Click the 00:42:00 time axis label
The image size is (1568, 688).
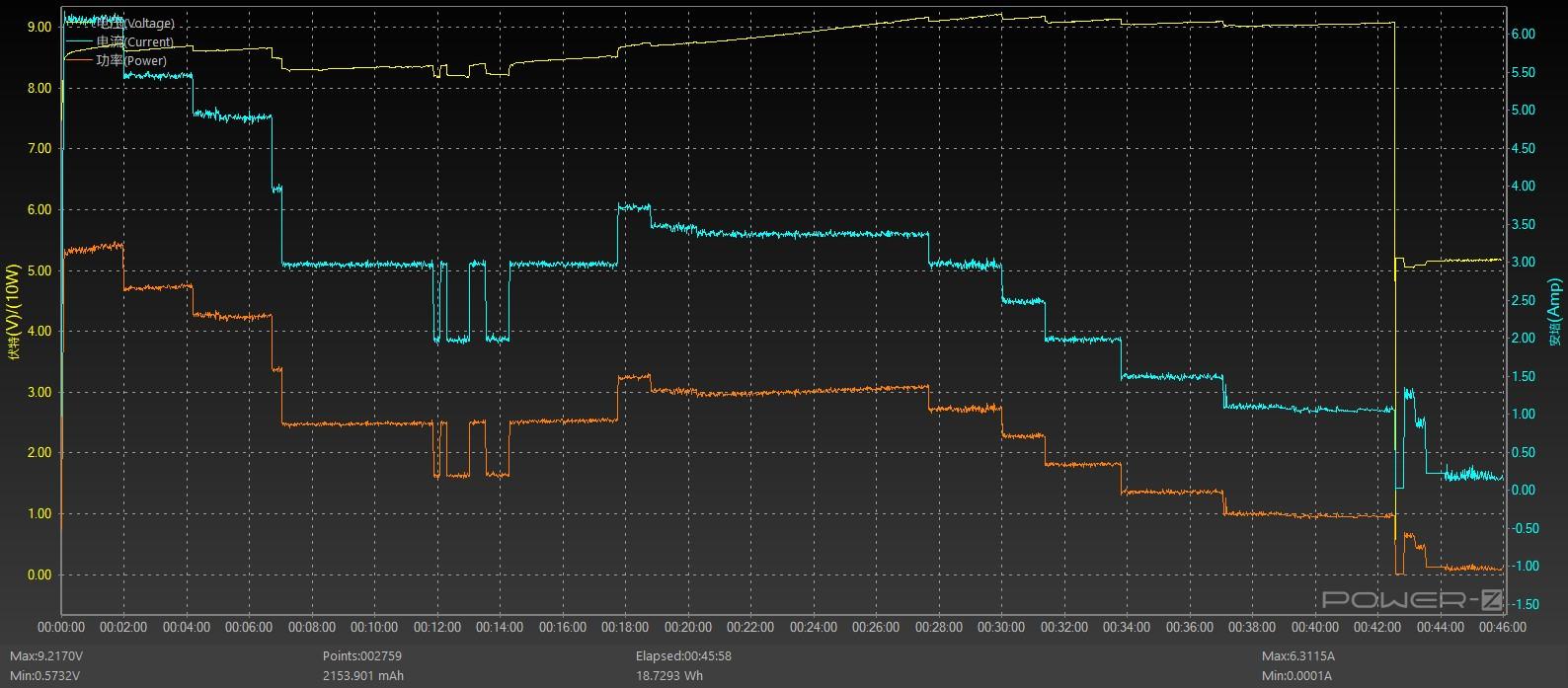pyautogui.click(x=1377, y=628)
